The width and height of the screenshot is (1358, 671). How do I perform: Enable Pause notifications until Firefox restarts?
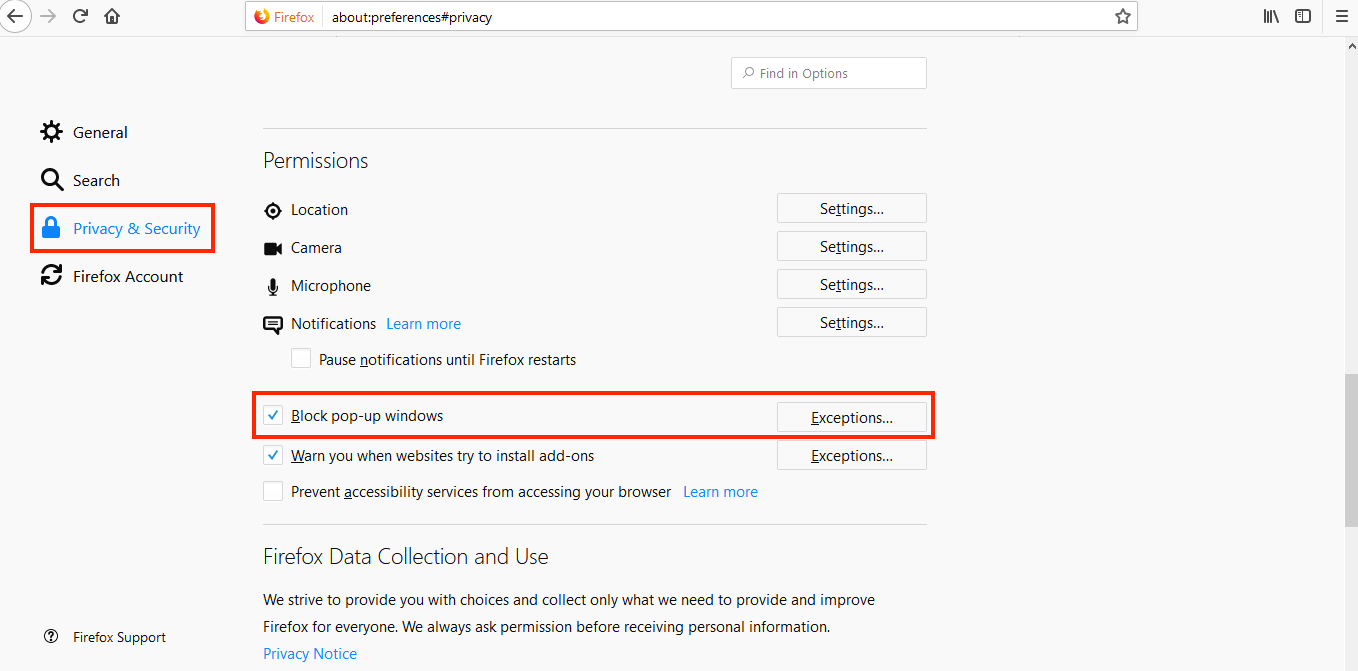[x=300, y=358]
